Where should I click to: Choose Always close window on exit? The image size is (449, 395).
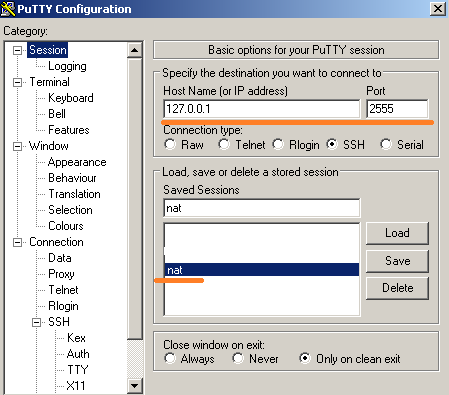(x=170, y=358)
